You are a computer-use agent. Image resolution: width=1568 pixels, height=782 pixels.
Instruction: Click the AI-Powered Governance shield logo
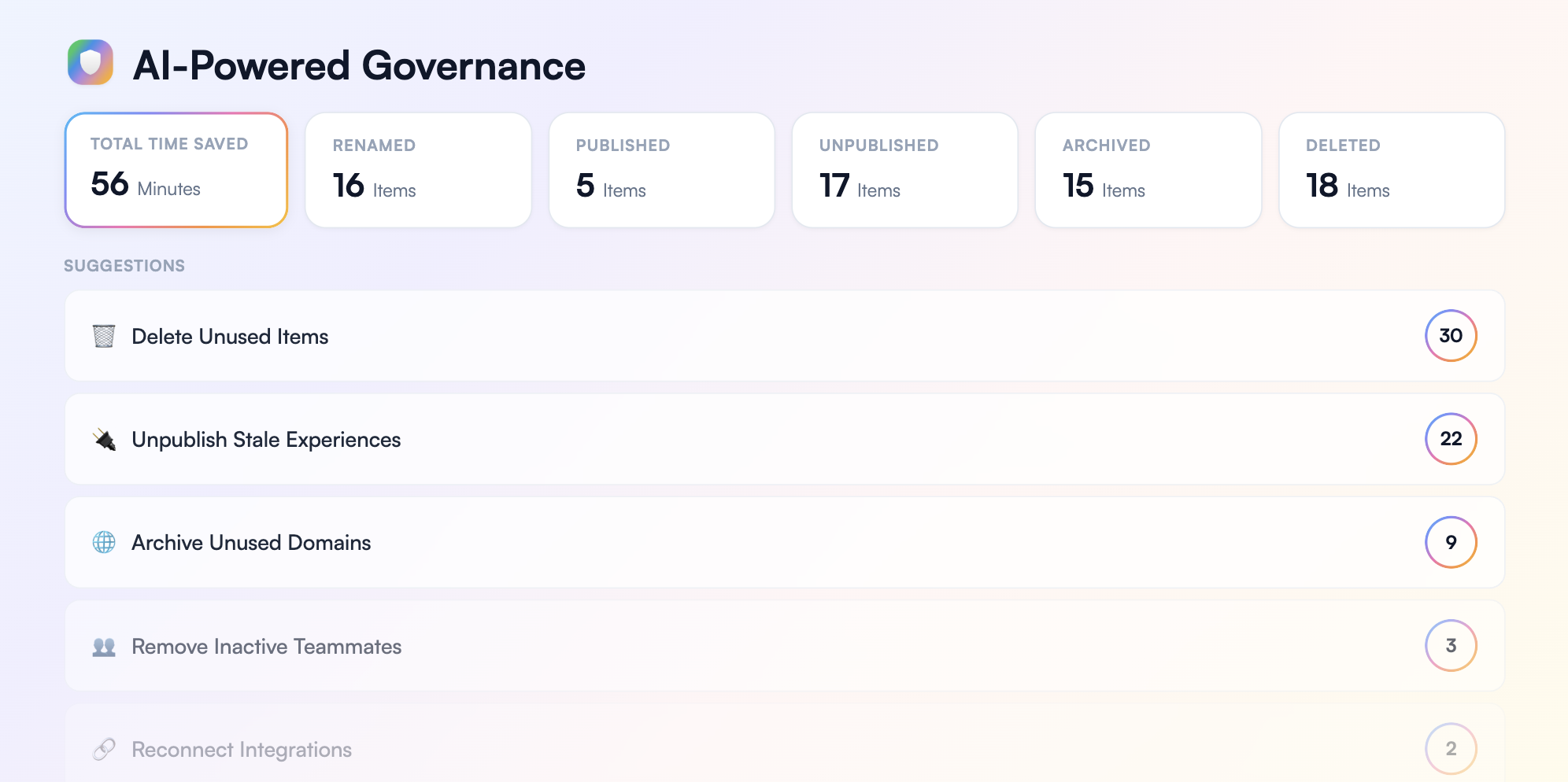click(91, 63)
